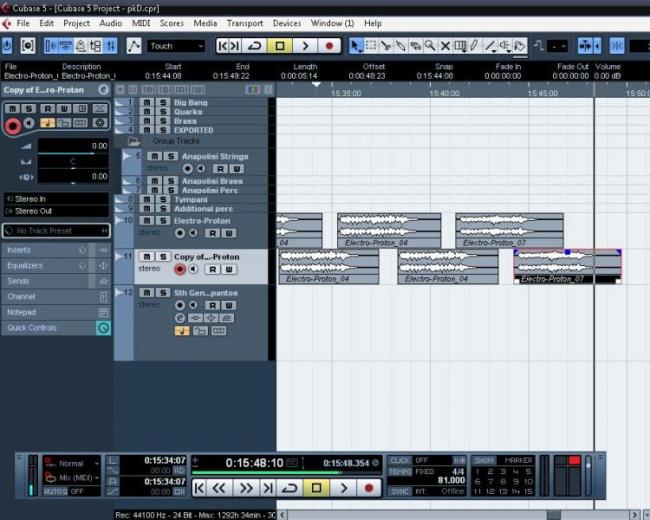Image resolution: width=650 pixels, height=520 pixels.
Task: Mute the Electro-Proton track
Action: click(x=147, y=221)
